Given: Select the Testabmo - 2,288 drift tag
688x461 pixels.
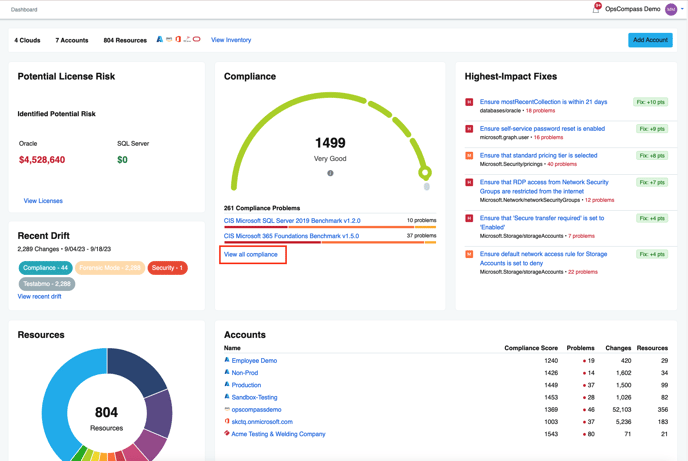Looking at the screenshot, I should coord(47,284).
